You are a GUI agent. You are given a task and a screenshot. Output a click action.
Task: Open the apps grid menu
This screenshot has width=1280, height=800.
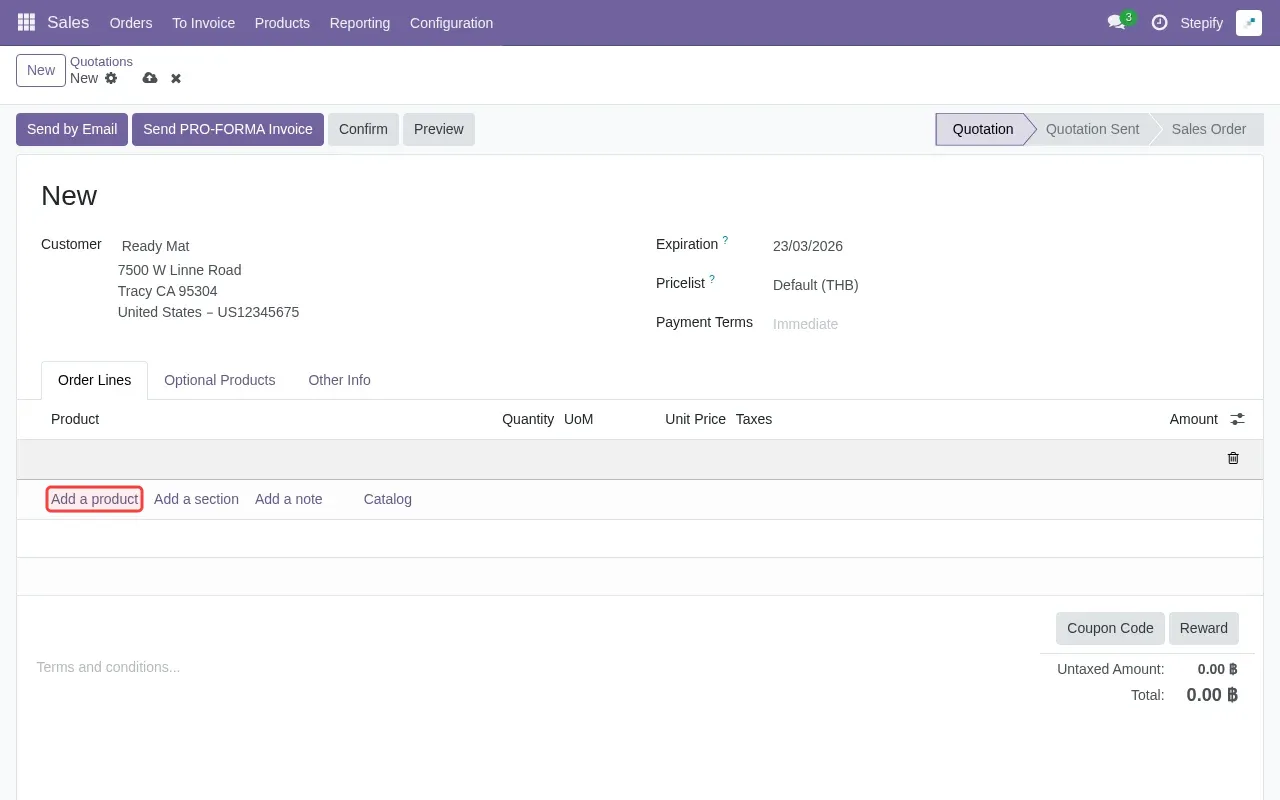pos(25,22)
